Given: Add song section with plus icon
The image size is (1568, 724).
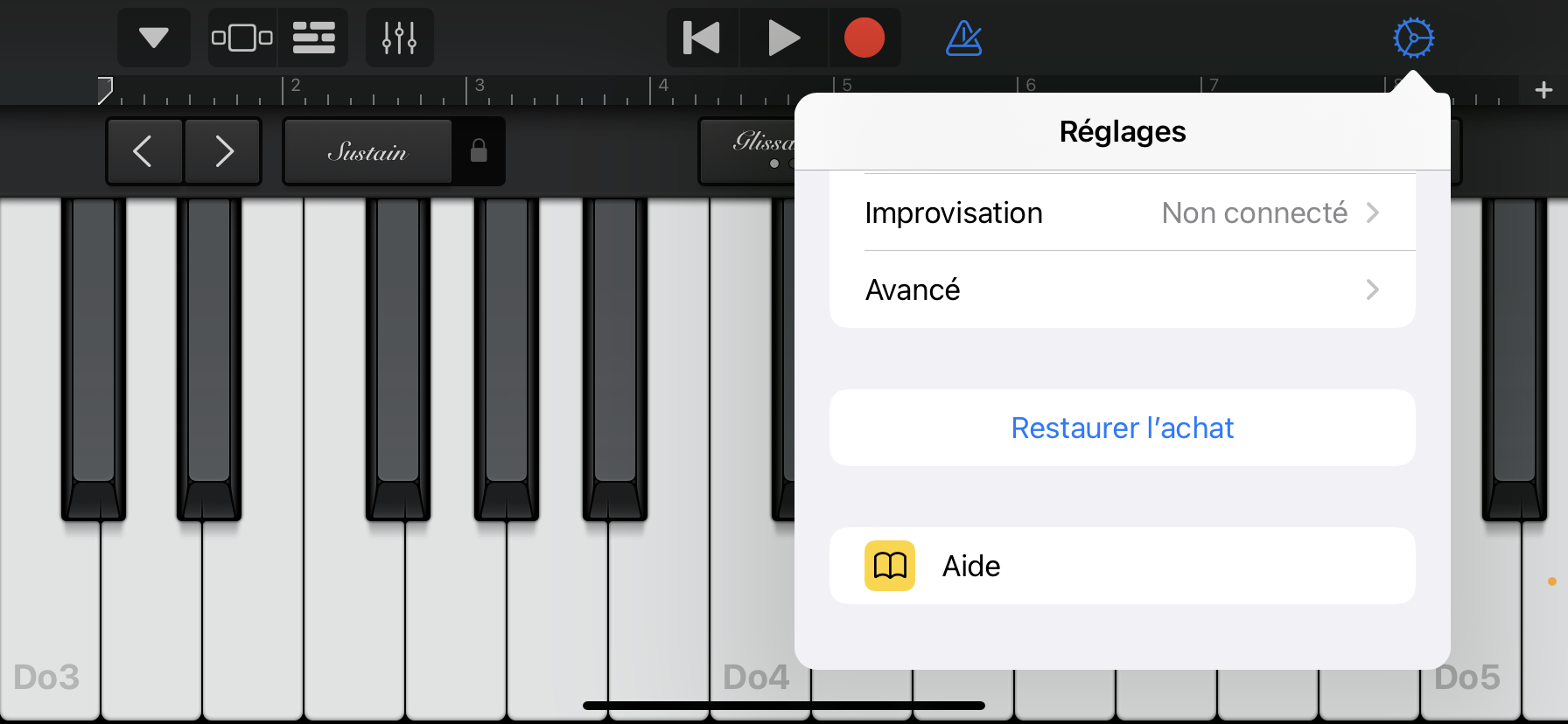Looking at the screenshot, I should pyautogui.click(x=1543, y=90).
